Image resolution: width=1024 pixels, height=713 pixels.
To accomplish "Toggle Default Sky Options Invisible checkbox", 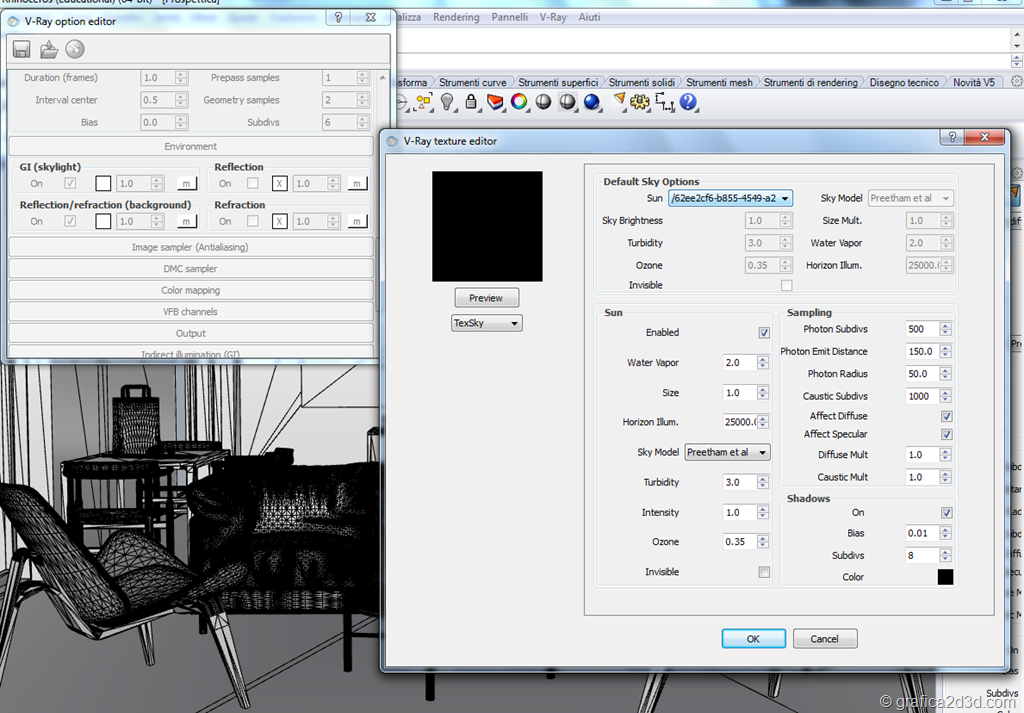I will pyautogui.click(x=786, y=285).
